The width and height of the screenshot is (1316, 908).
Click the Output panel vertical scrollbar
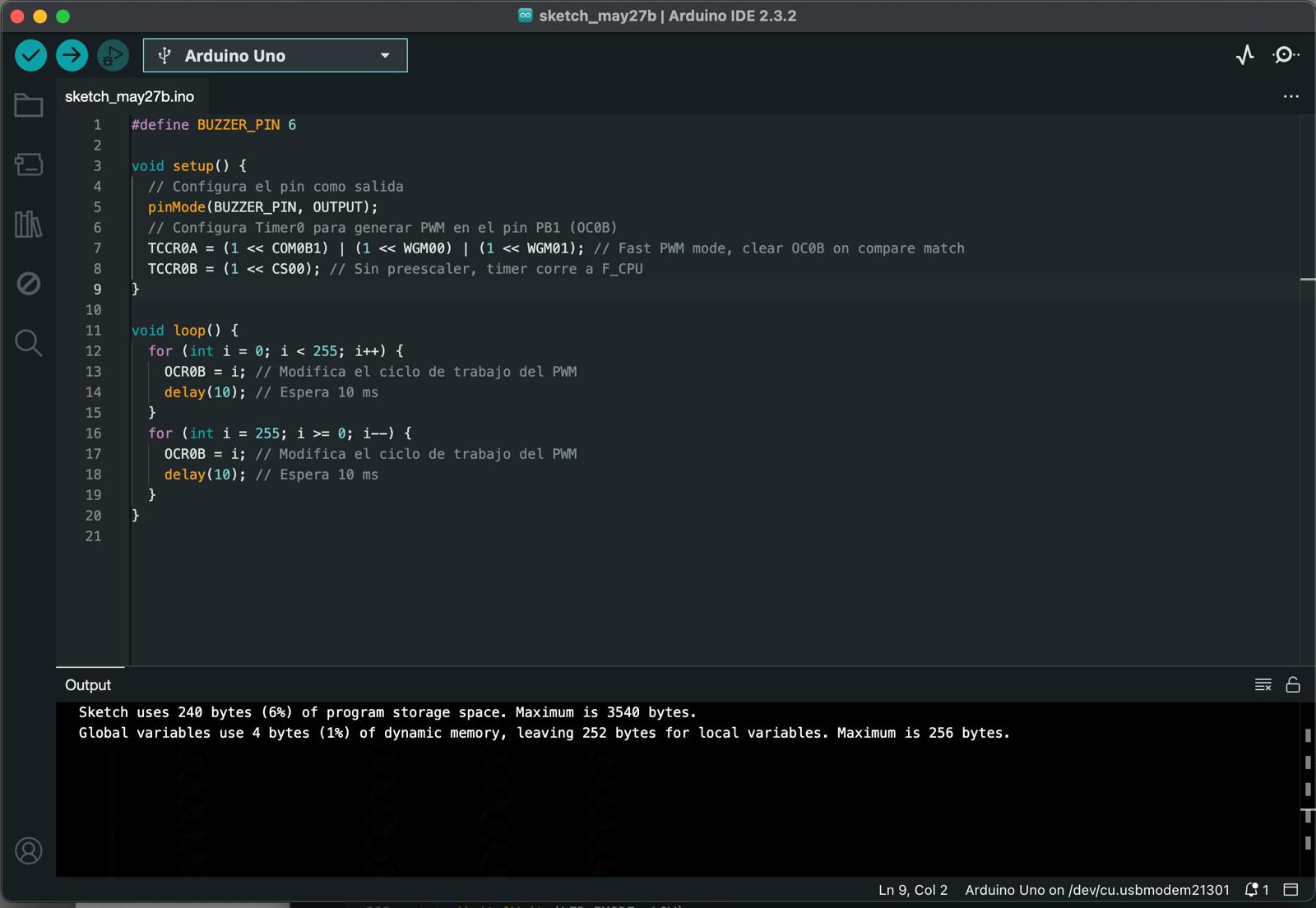(x=1308, y=790)
